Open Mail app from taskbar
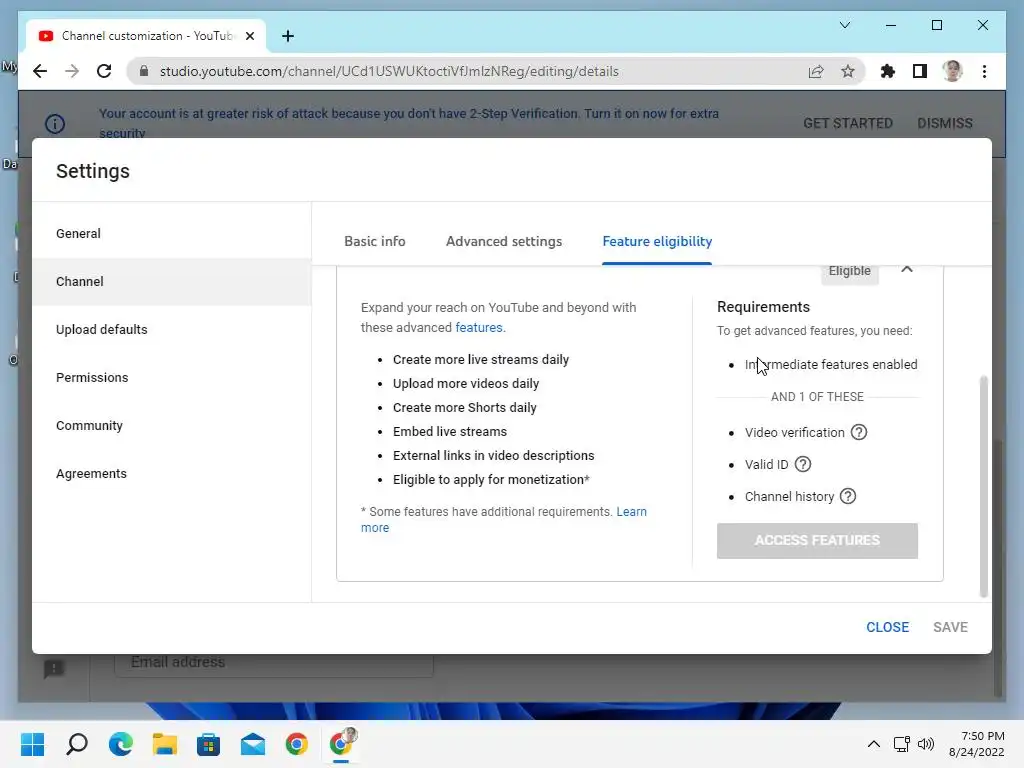This screenshot has height=768, width=1024. coord(253,744)
